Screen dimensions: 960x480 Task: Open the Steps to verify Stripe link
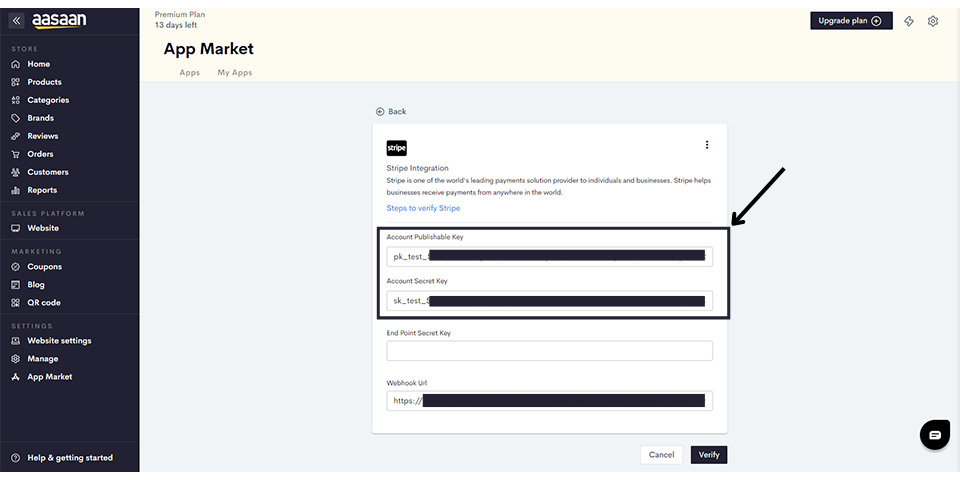(424, 208)
